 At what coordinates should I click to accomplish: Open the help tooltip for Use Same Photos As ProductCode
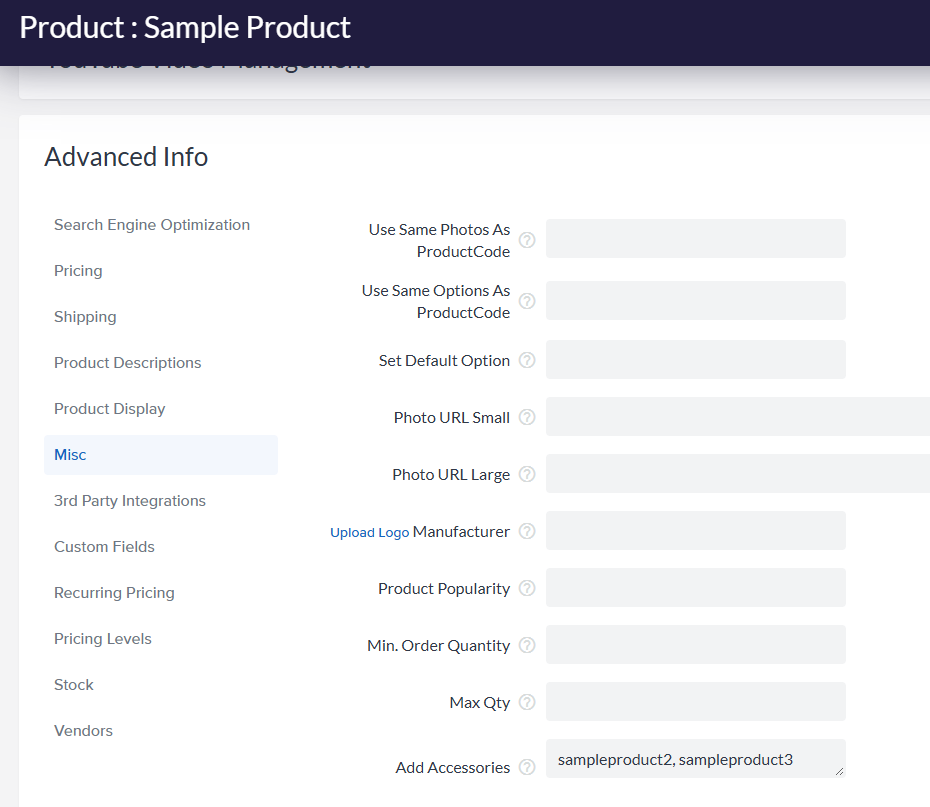[526, 240]
